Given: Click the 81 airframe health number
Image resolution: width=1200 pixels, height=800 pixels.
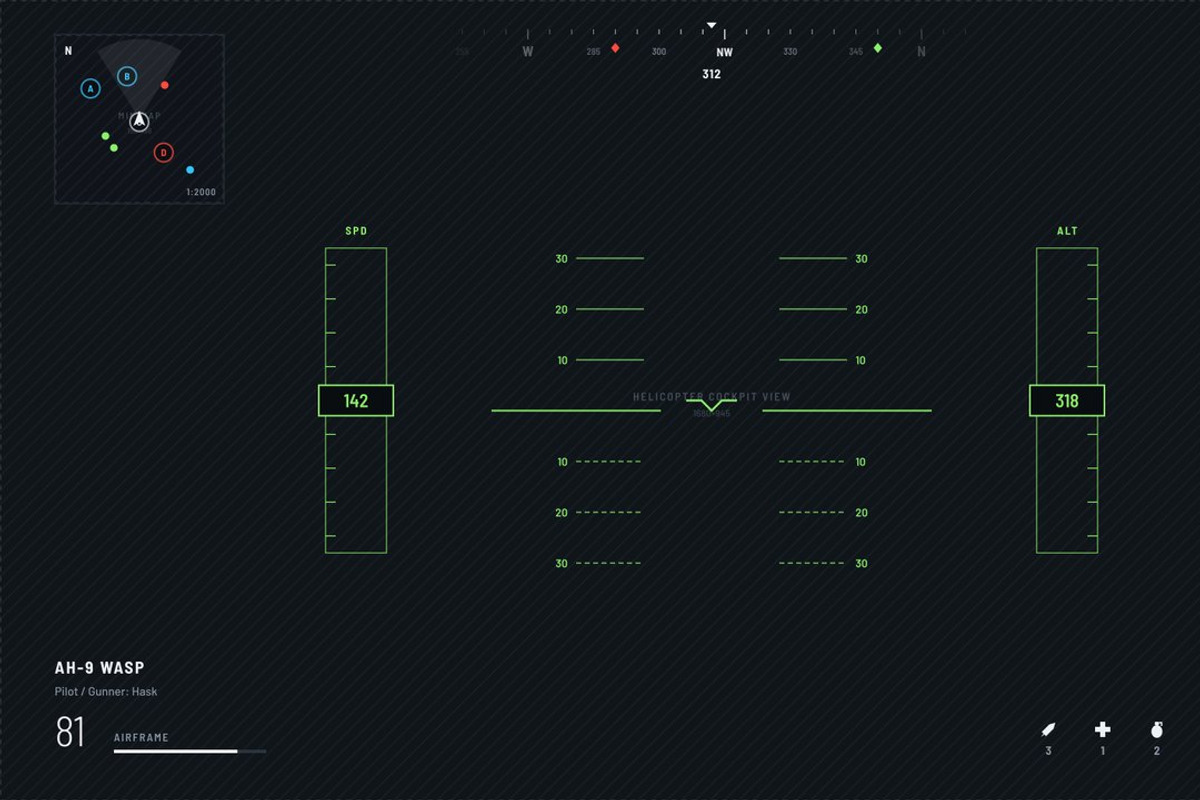Looking at the screenshot, I should point(70,732).
